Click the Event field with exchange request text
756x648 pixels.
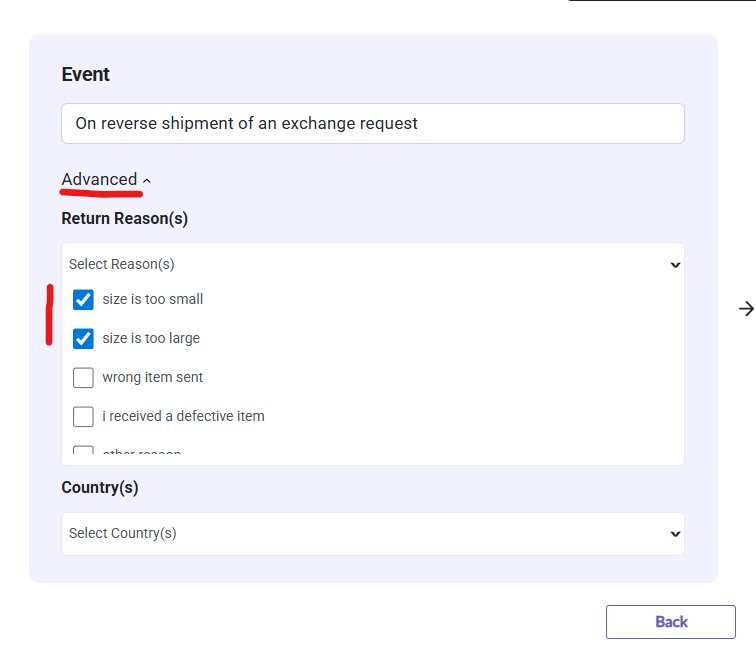[372, 124]
